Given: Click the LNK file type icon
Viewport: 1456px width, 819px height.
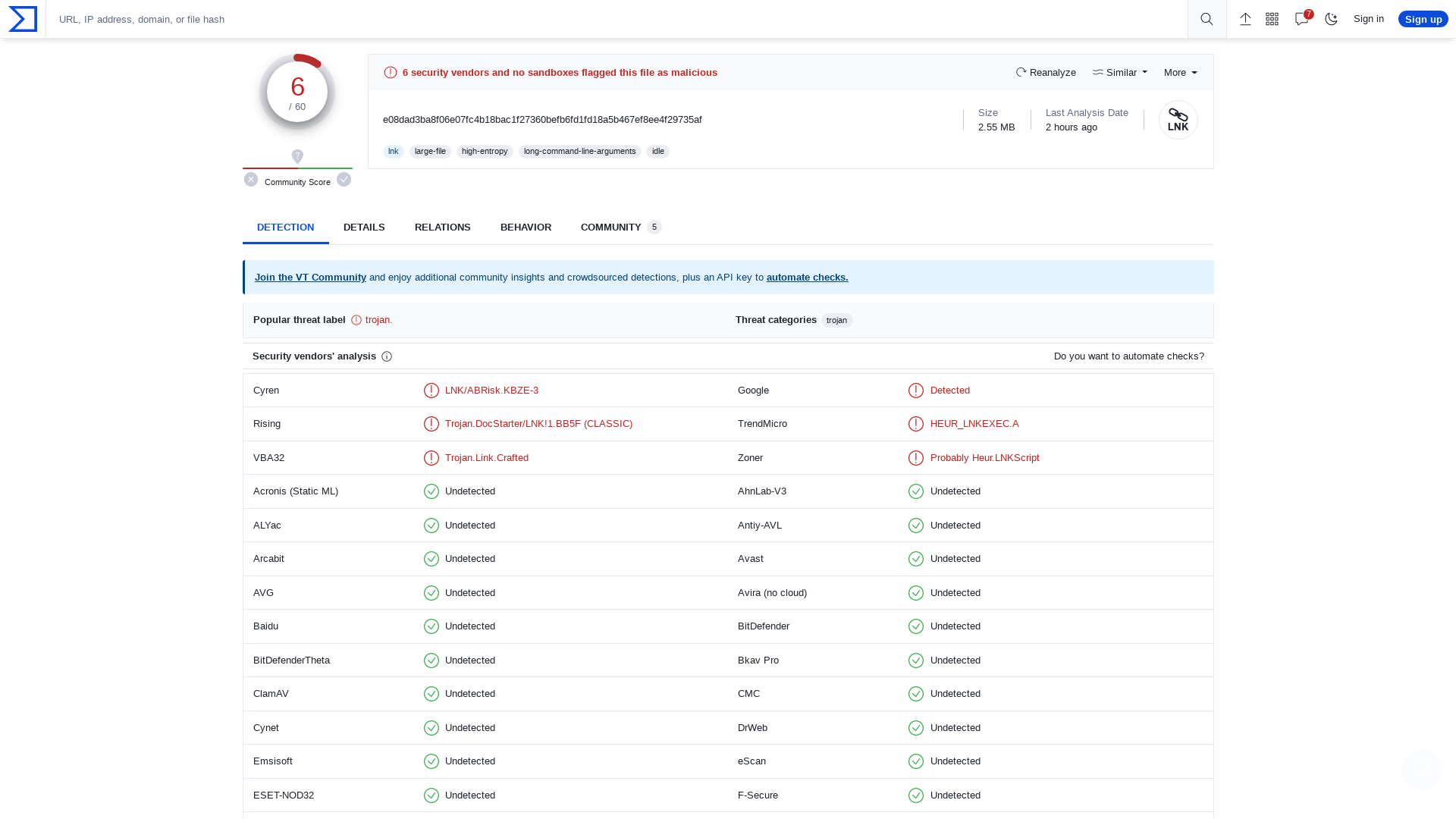Looking at the screenshot, I should click(x=1178, y=120).
